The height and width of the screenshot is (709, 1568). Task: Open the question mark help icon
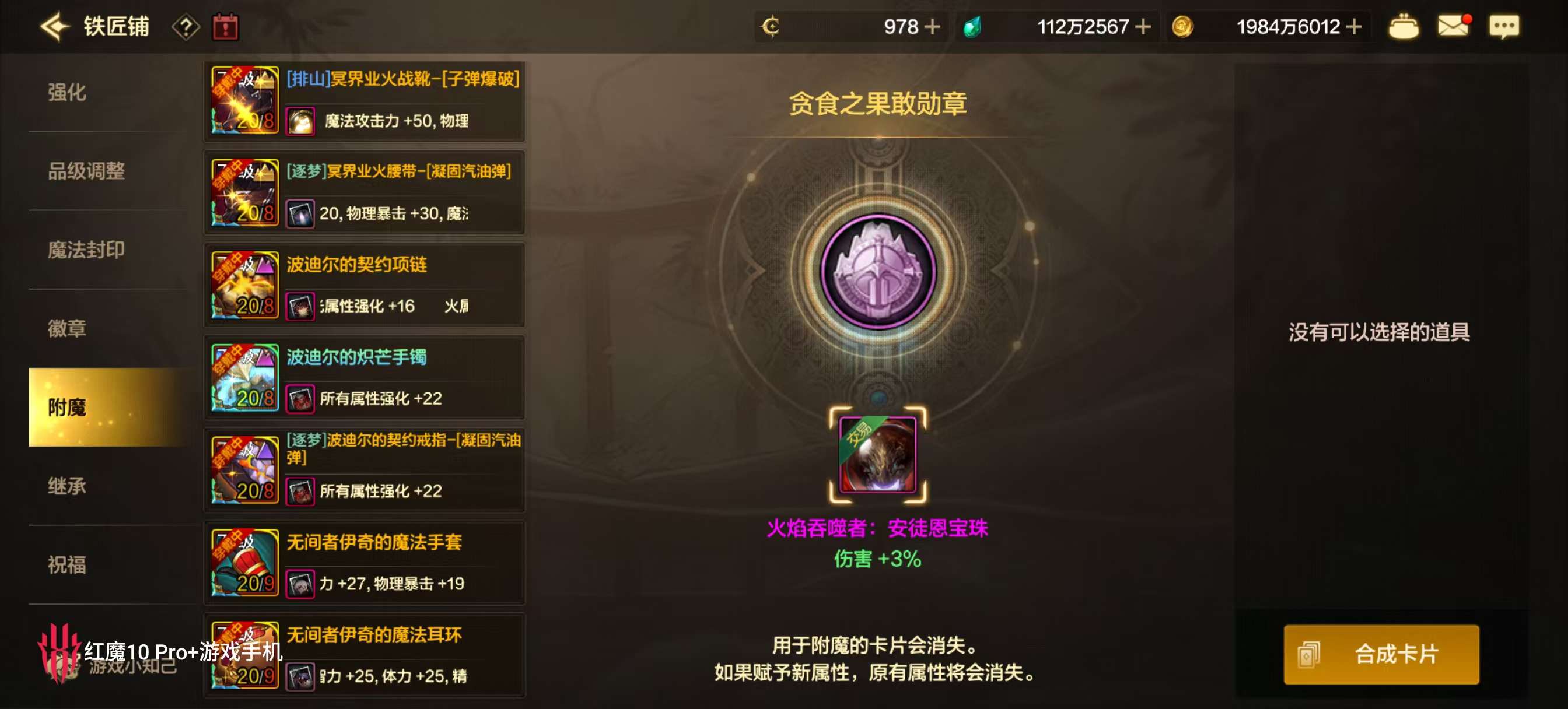[186, 27]
